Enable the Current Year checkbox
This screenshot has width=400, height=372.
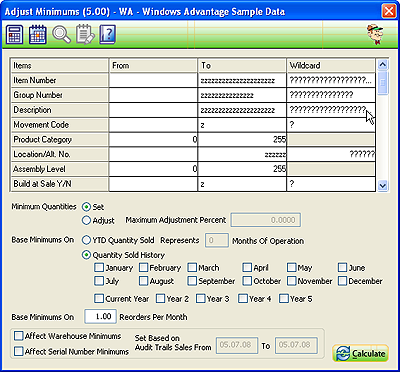pyautogui.click(x=99, y=298)
